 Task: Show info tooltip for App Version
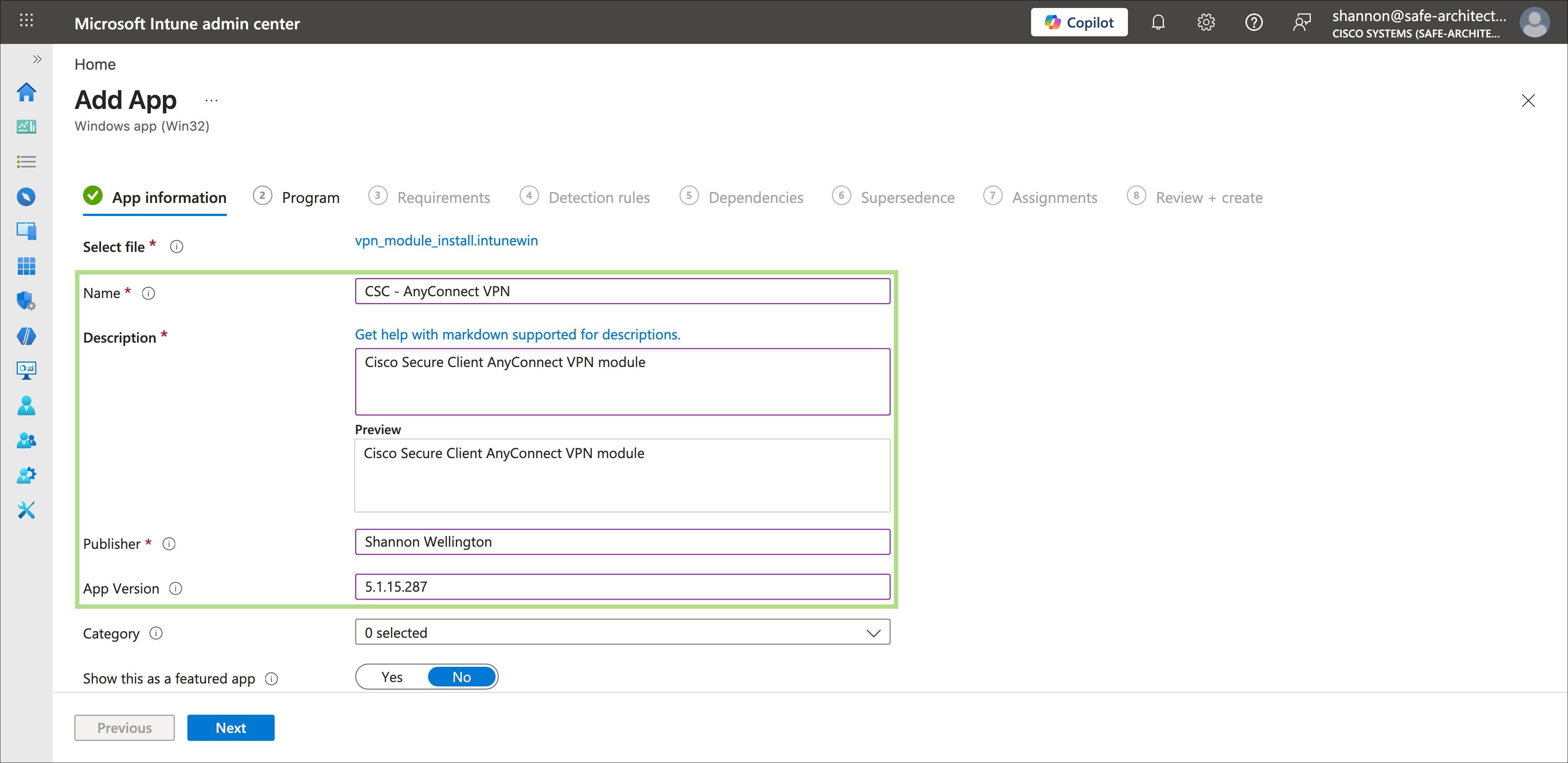(x=176, y=588)
